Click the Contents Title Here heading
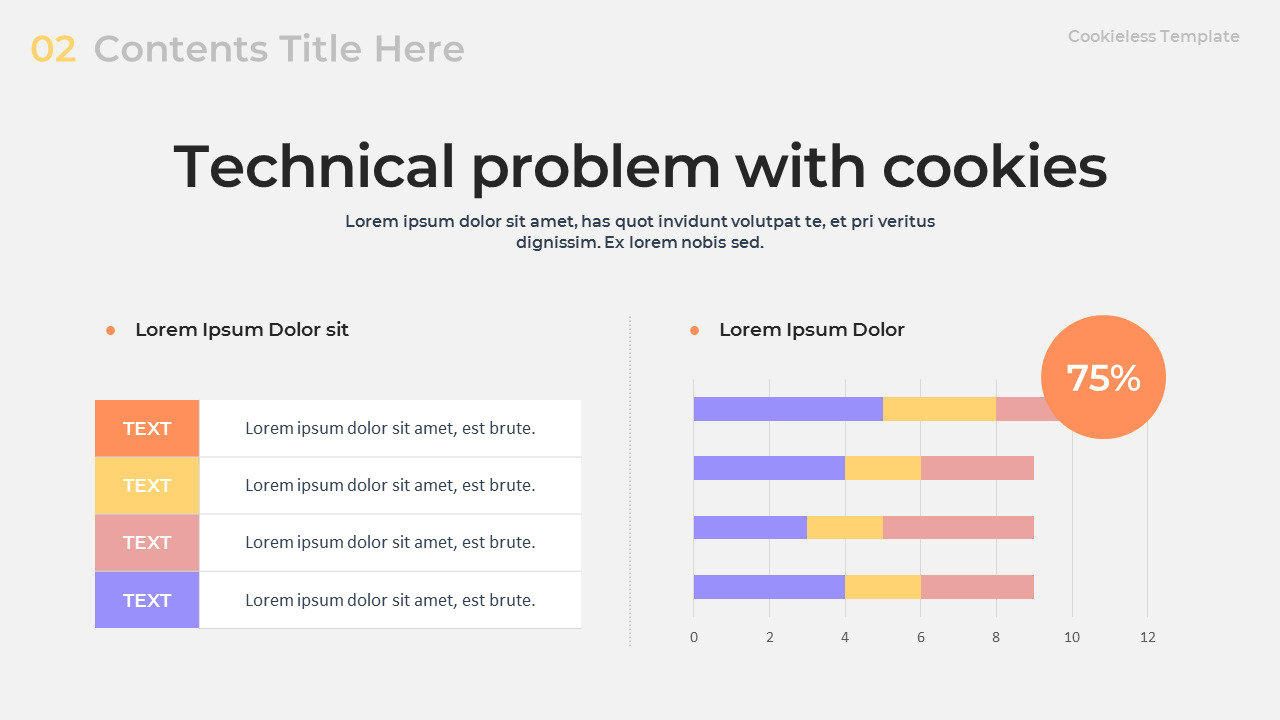The image size is (1280, 720). click(x=279, y=49)
